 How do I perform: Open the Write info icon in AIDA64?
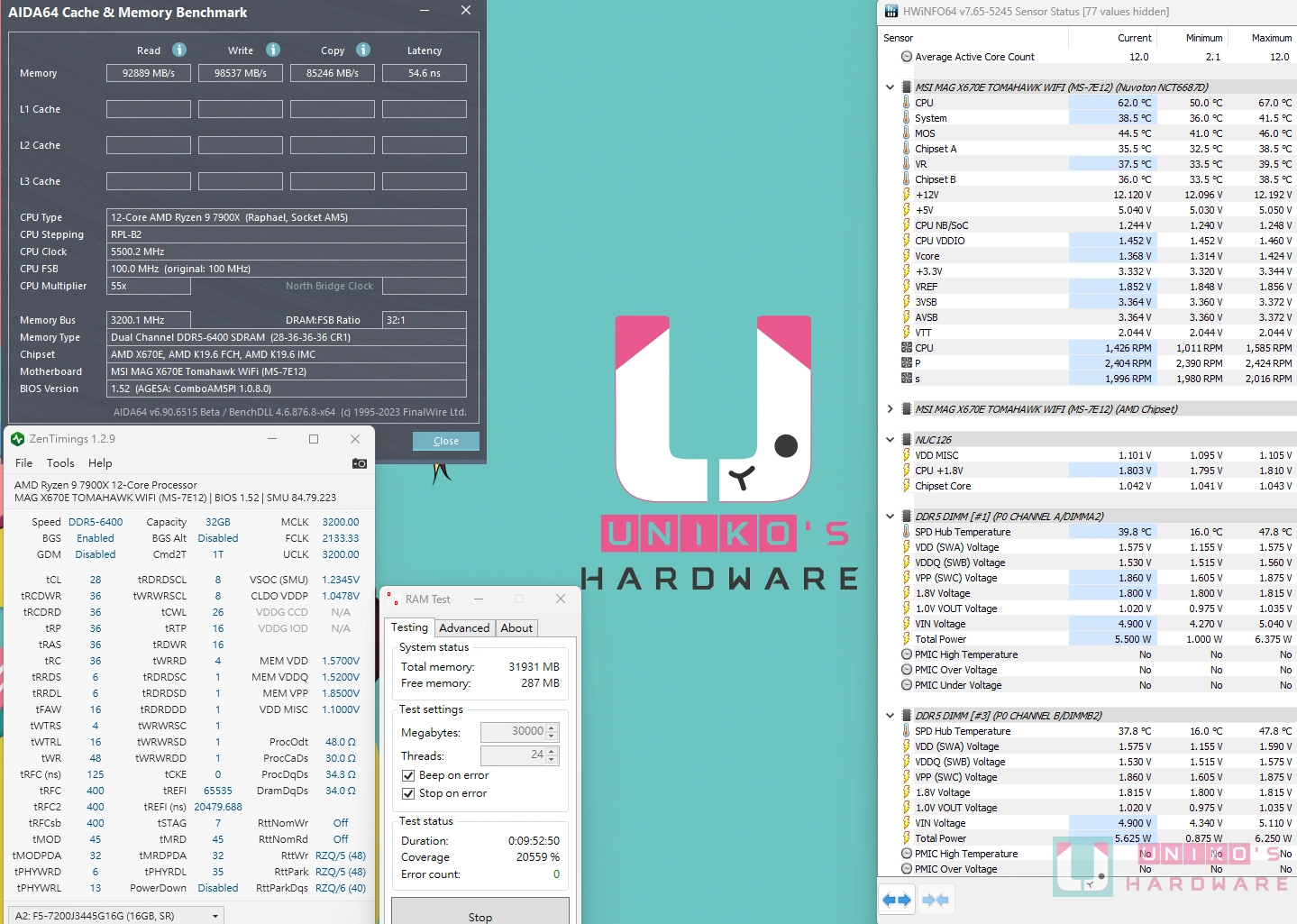point(273,50)
